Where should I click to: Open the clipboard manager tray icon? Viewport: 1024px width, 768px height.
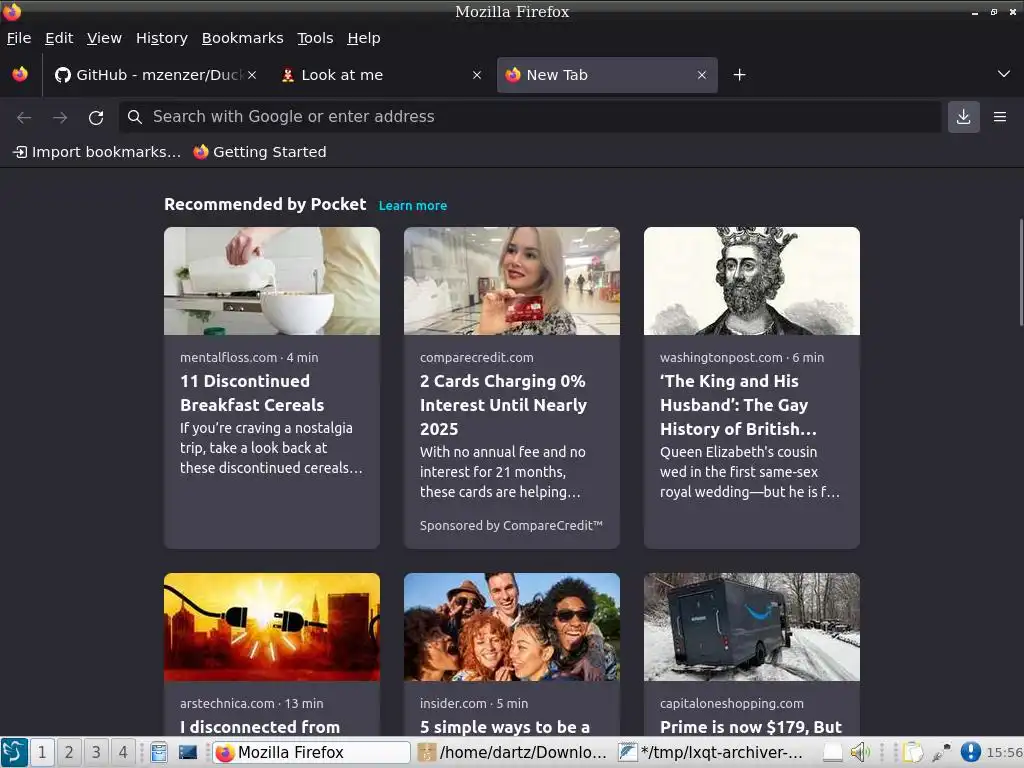pos(914,752)
